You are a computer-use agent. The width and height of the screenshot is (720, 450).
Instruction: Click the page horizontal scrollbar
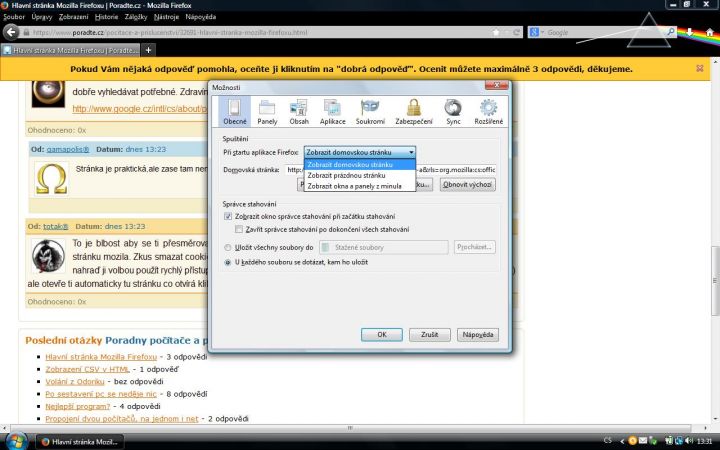coord(351,428)
